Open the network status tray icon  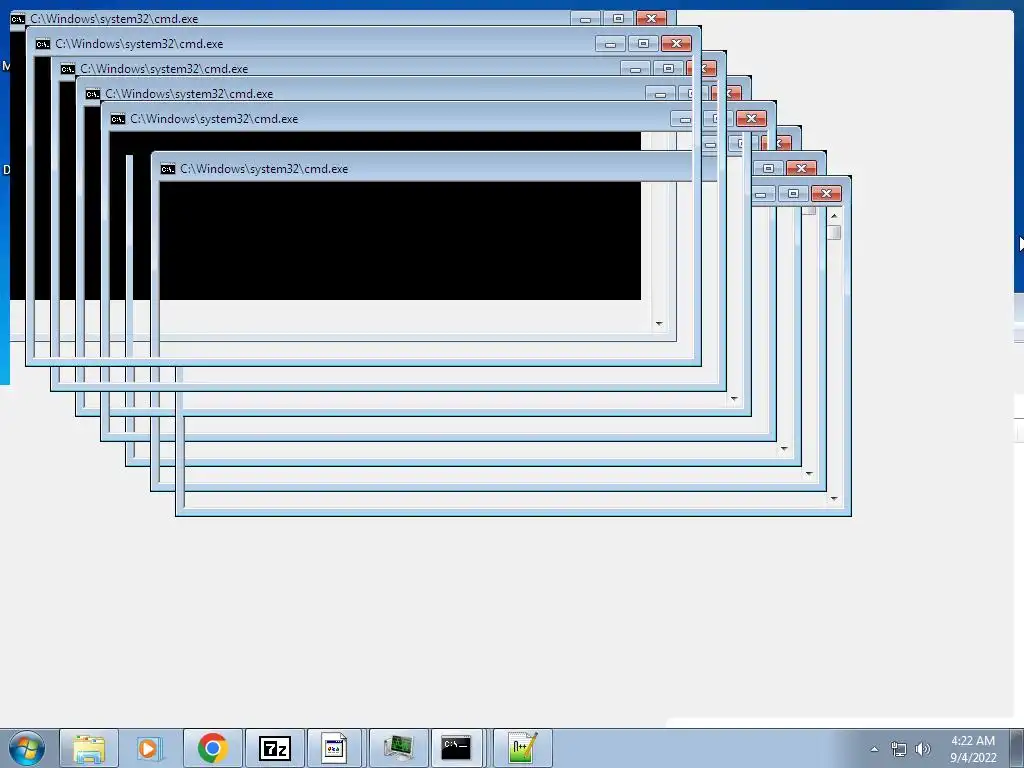(x=899, y=749)
